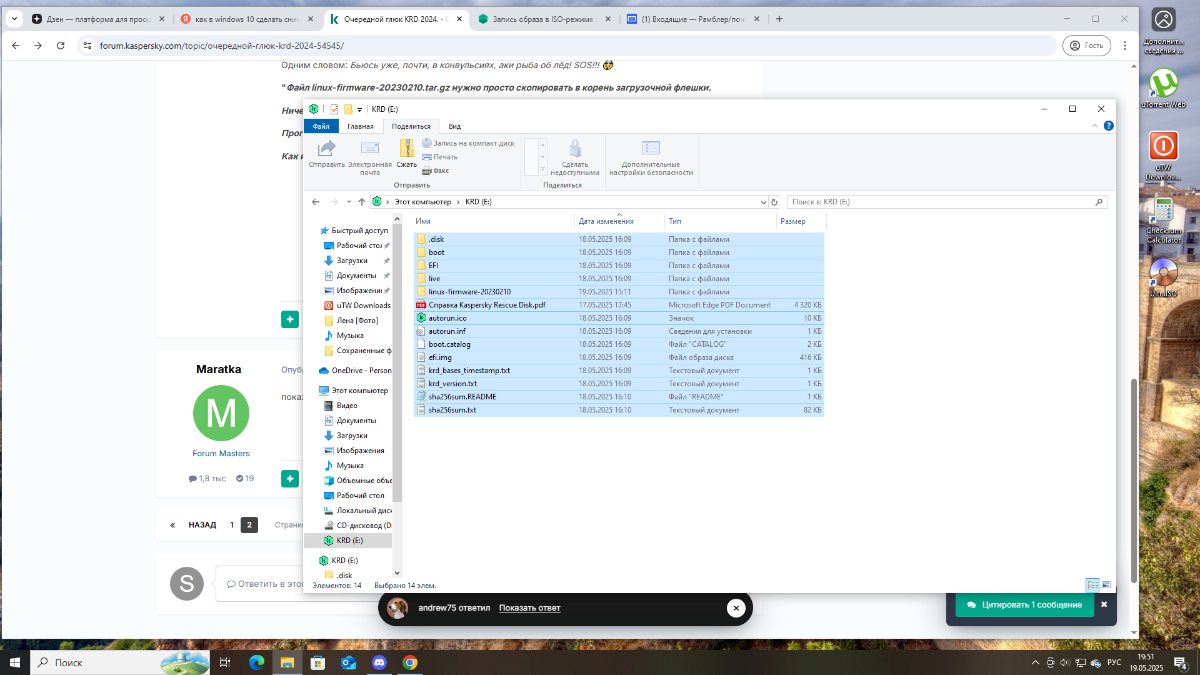This screenshot has width=1200, height=675.
Task: Open the uTorrent Web desktop shortcut
Action: pos(1164,86)
